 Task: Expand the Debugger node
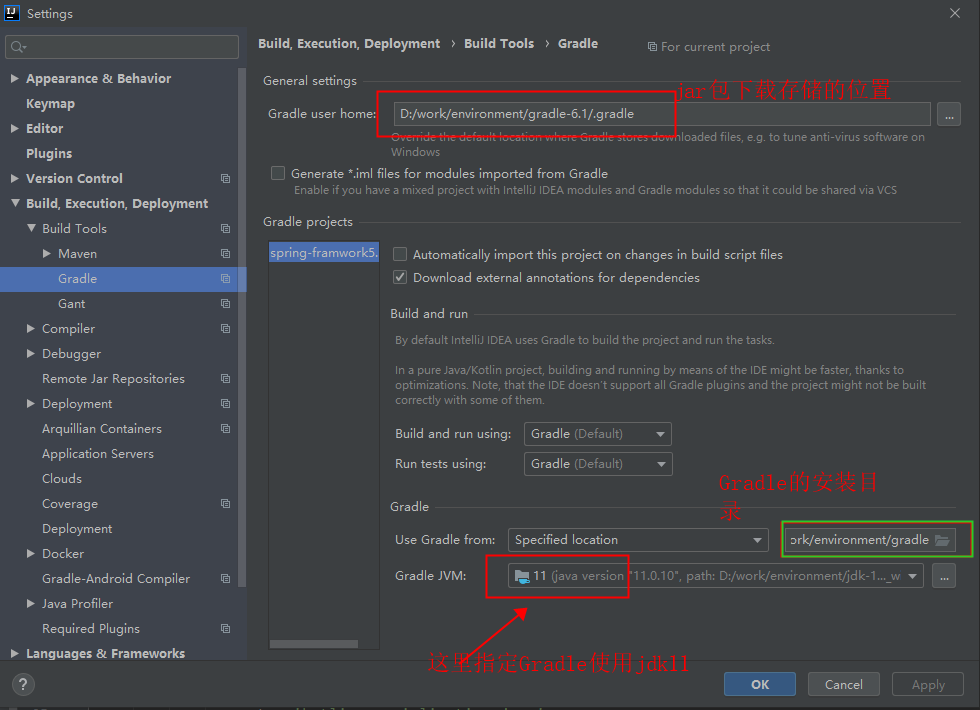point(31,353)
